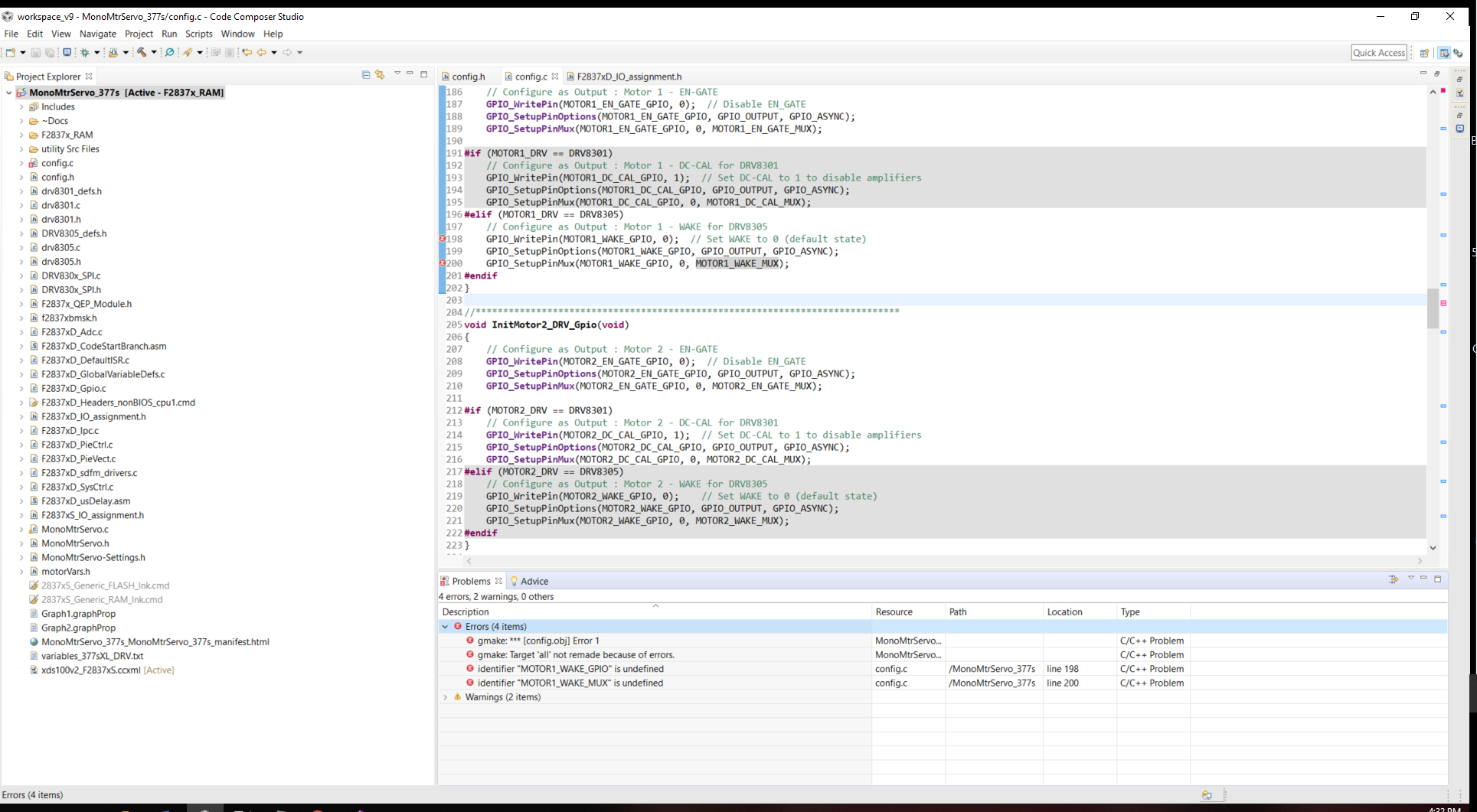Click the Search magnifier toolbar icon
Screen dimensions: 1477x812
[x=170, y=53]
